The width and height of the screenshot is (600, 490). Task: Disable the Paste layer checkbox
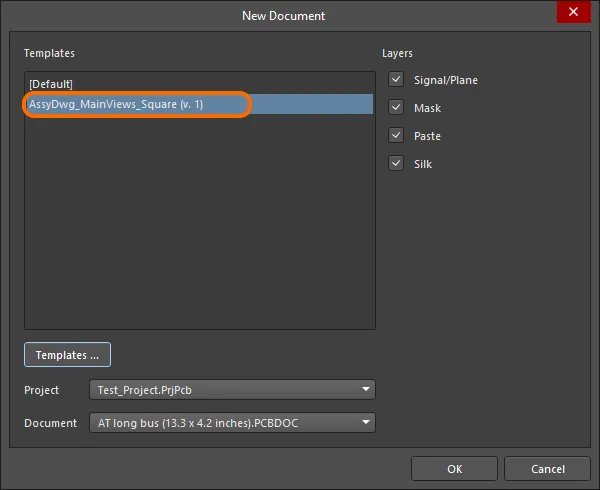click(x=396, y=135)
